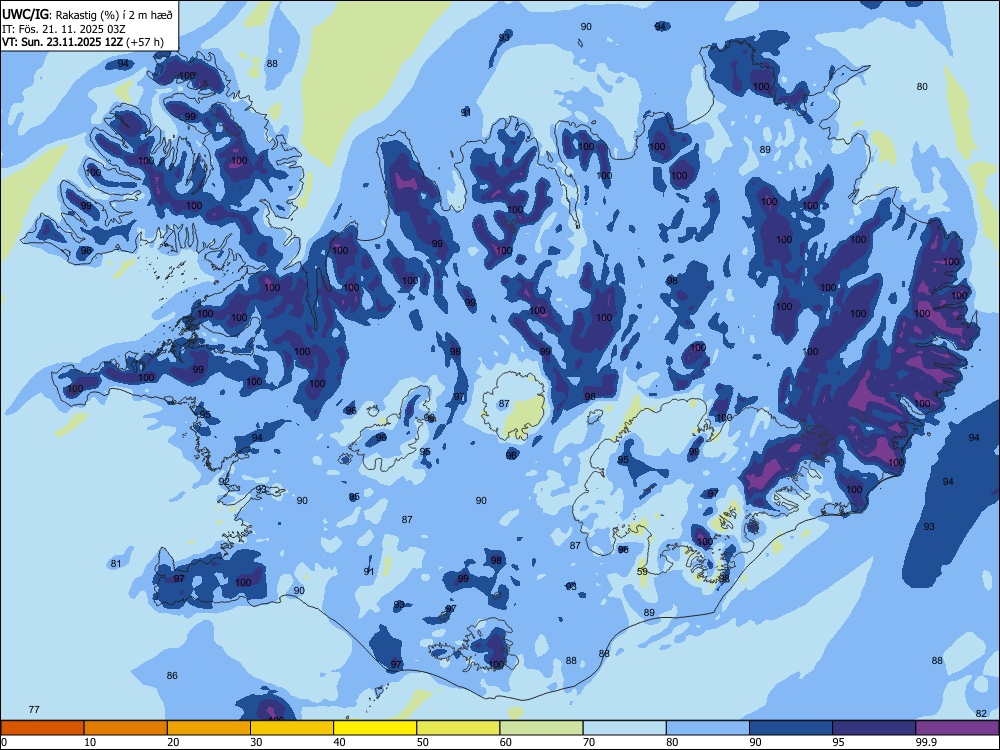Click the humidity value '82' on the map
The height and width of the screenshot is (750, 1000).
coord(981,713)
